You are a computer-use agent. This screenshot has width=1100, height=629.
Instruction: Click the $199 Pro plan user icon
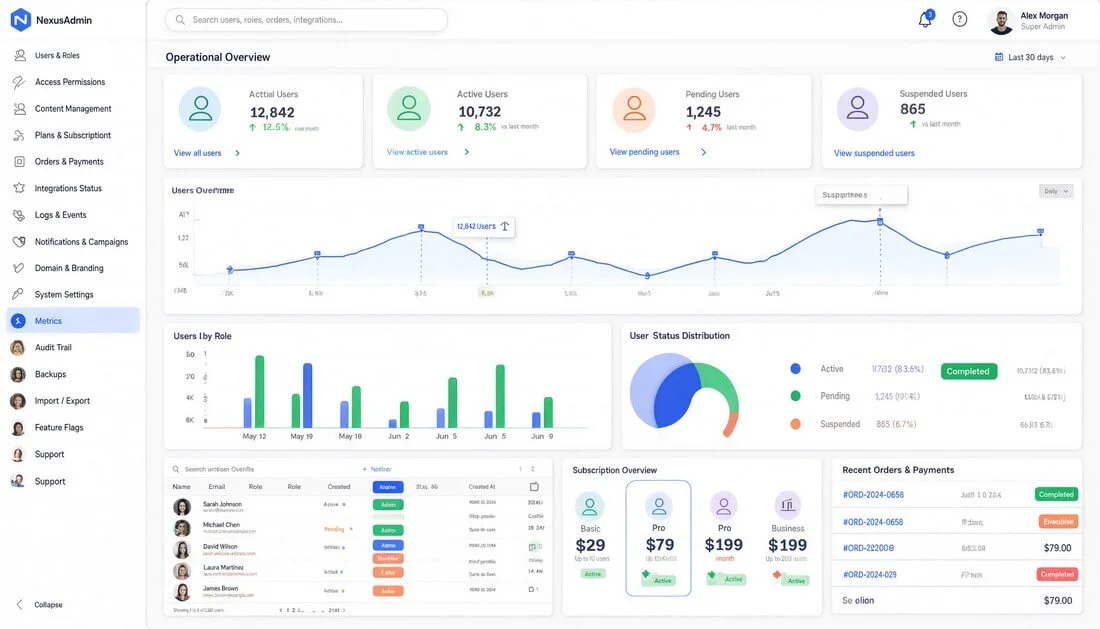pos(723,505)
